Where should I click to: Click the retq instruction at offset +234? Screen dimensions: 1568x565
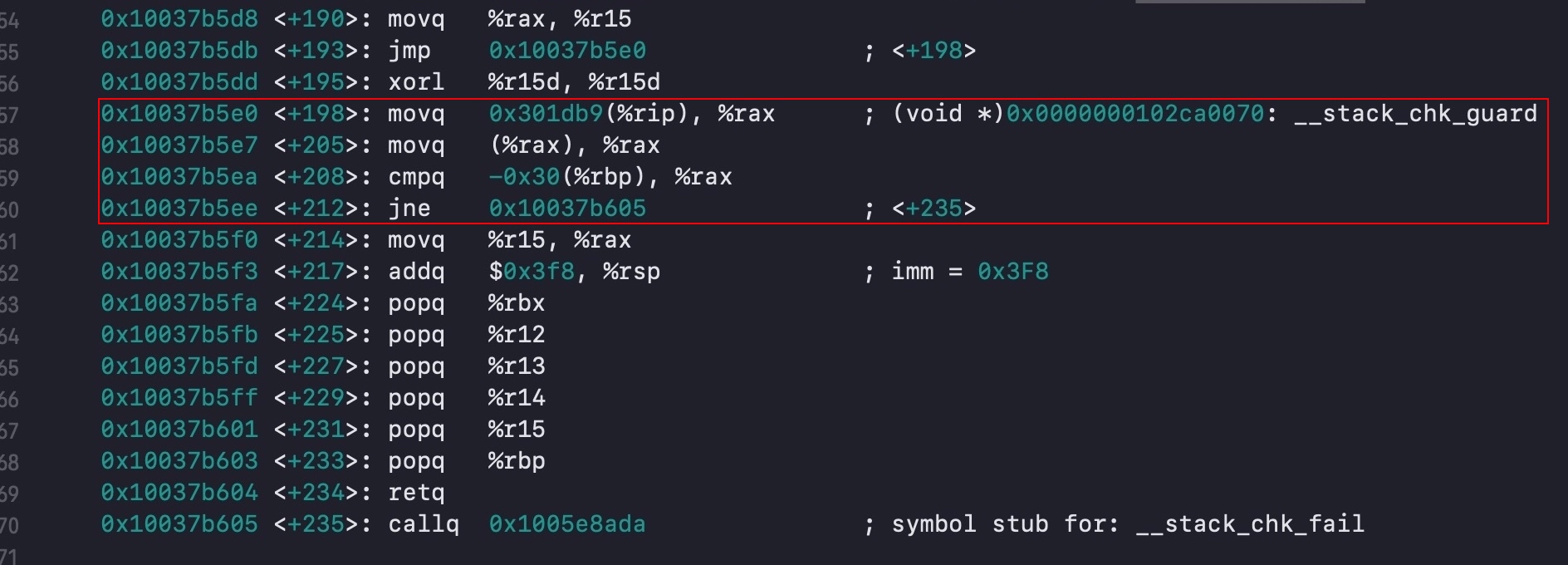(x=416, y=494)
